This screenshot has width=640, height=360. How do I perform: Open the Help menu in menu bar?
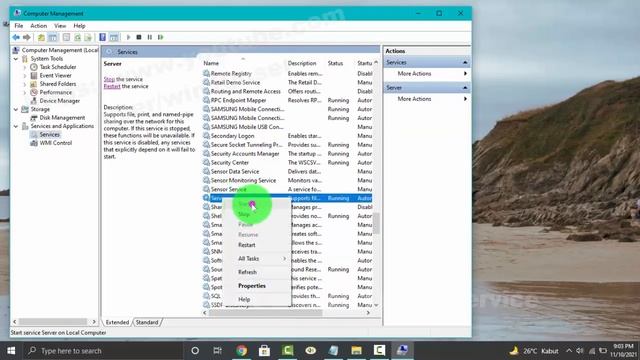click(79, 26)
